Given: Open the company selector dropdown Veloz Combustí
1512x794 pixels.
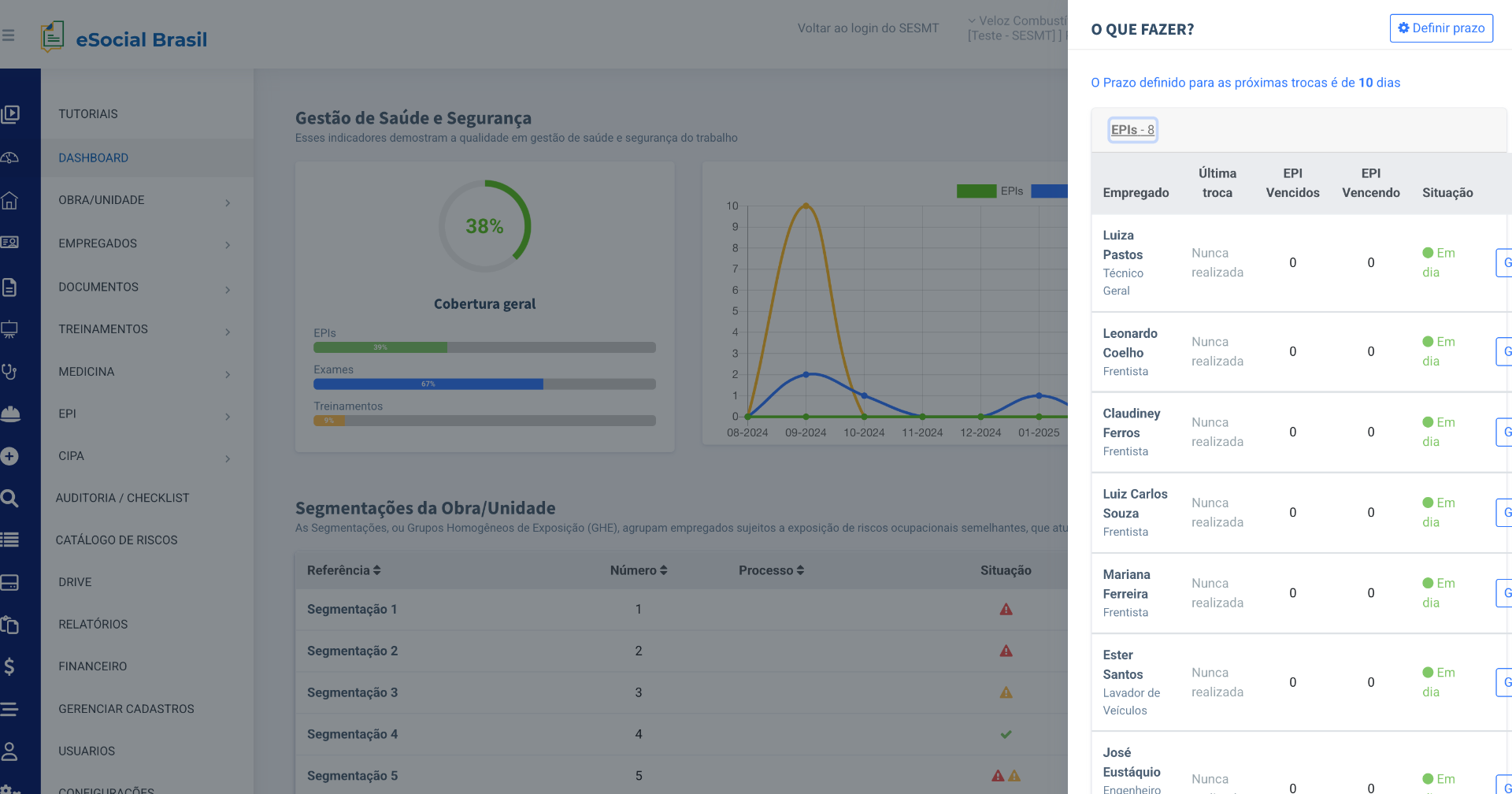Looking at the screenshot, I should click(x=1016, y=28).
